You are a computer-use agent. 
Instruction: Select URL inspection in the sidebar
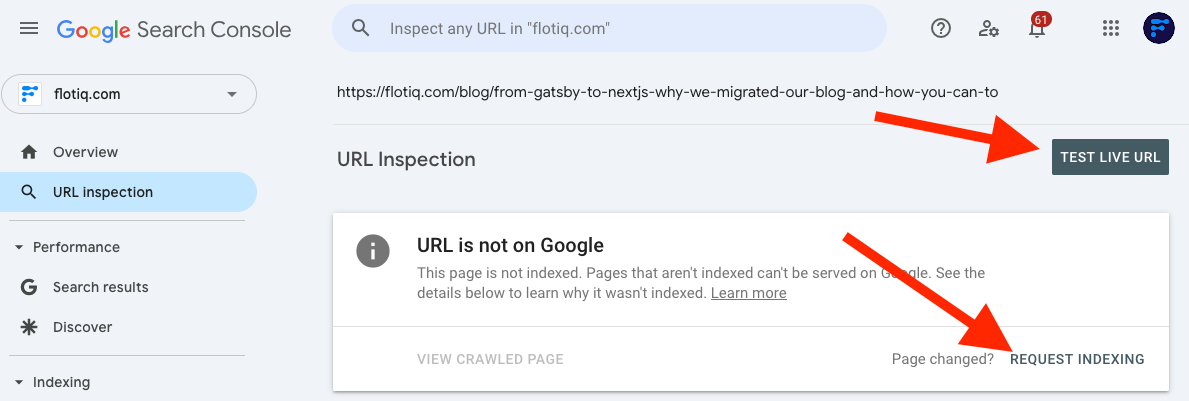click(x=102, y=192)
